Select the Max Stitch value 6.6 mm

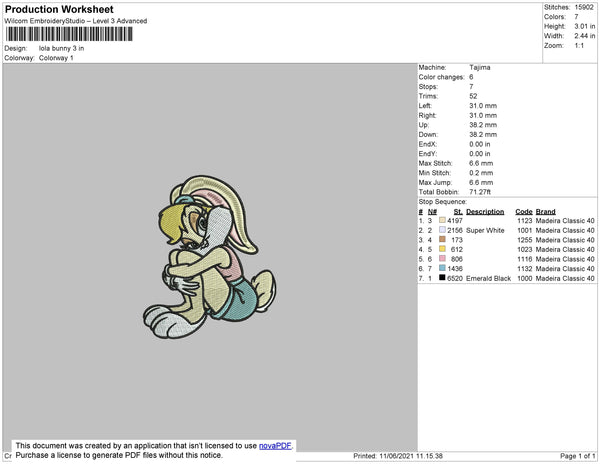[x=481, y=163]
